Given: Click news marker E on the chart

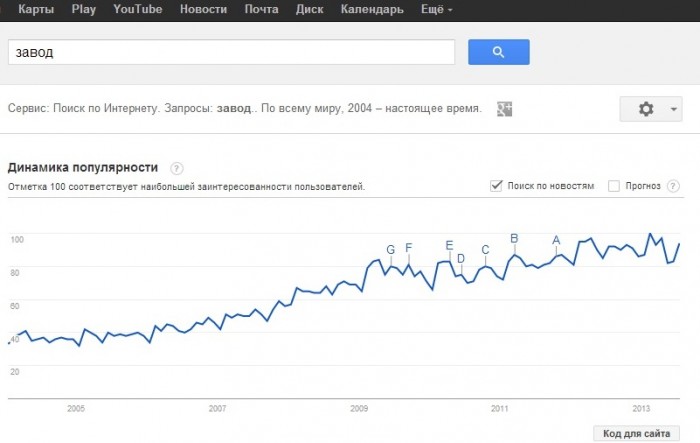Looking at the screenshot, I should (449, 246).
